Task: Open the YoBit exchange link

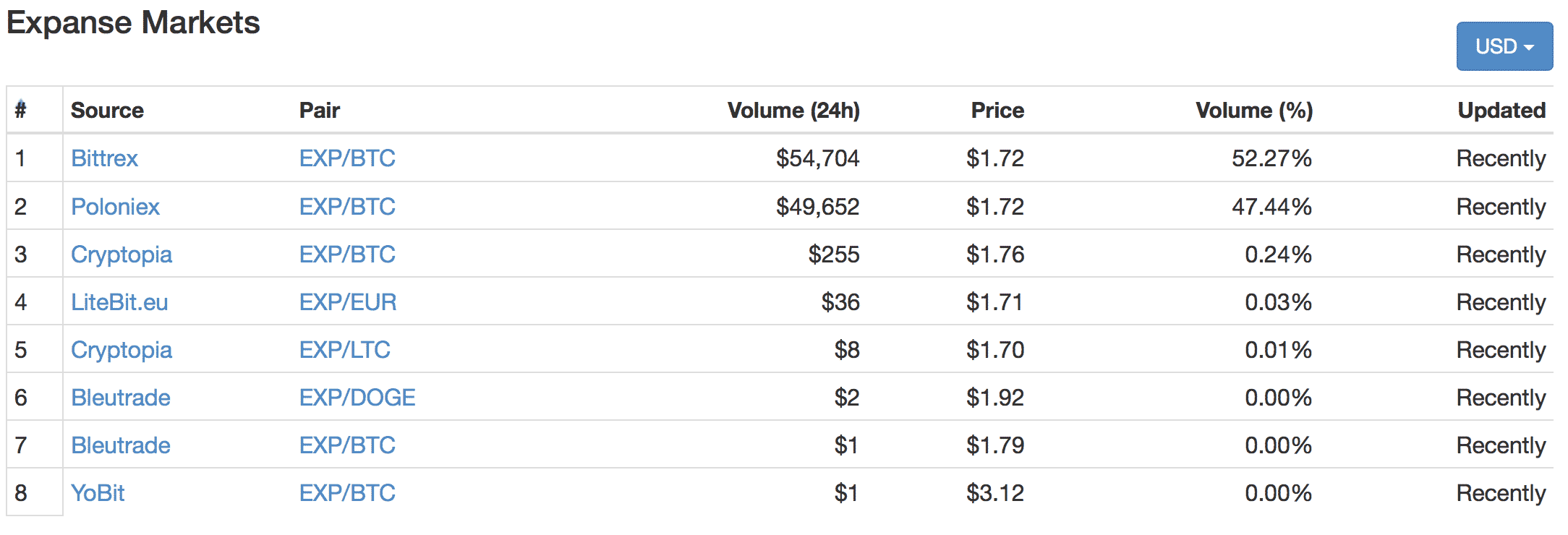Action: coord(98,493)
